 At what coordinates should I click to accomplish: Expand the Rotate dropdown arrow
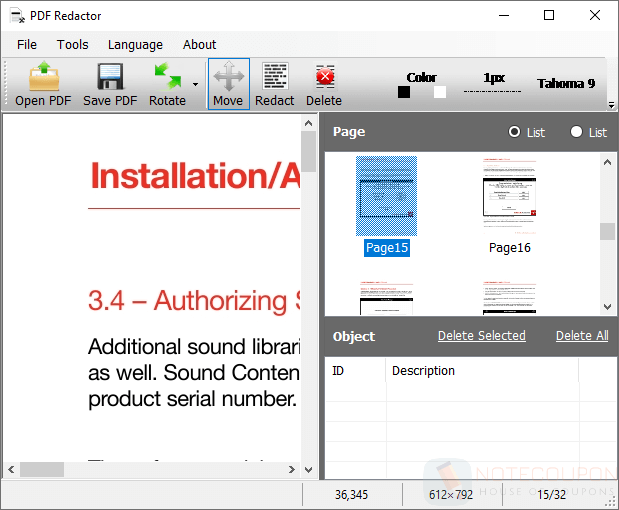click(195, 84)
